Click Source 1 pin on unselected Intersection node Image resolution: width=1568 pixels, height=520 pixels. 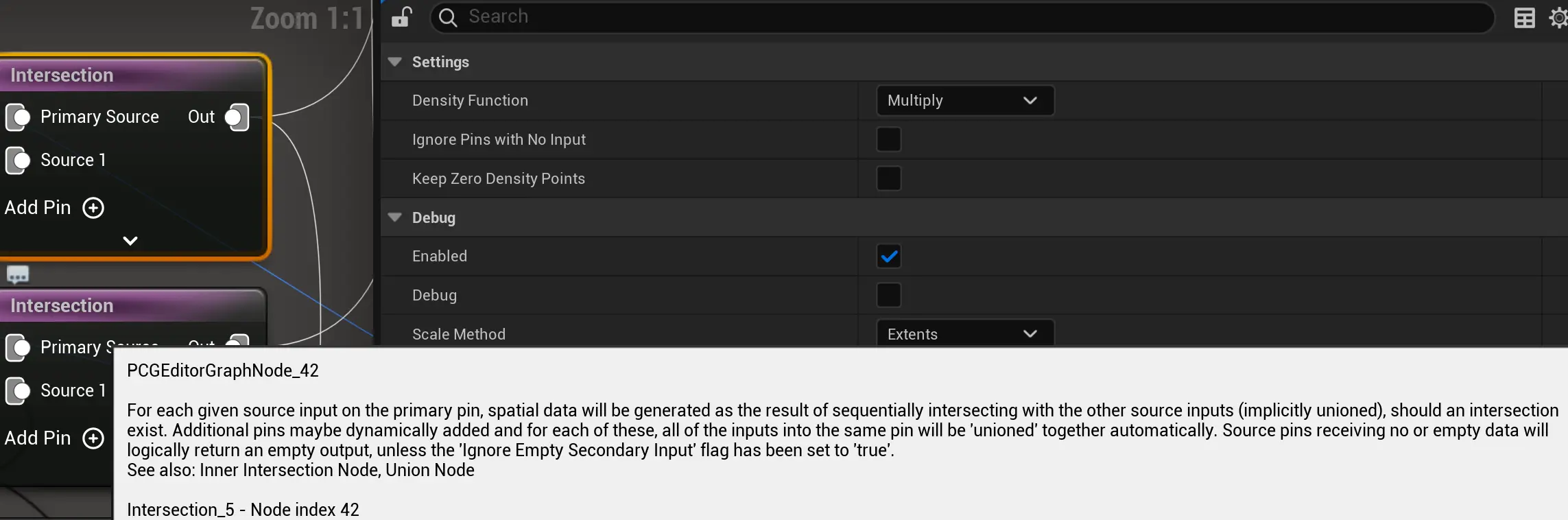click(19, 391)
